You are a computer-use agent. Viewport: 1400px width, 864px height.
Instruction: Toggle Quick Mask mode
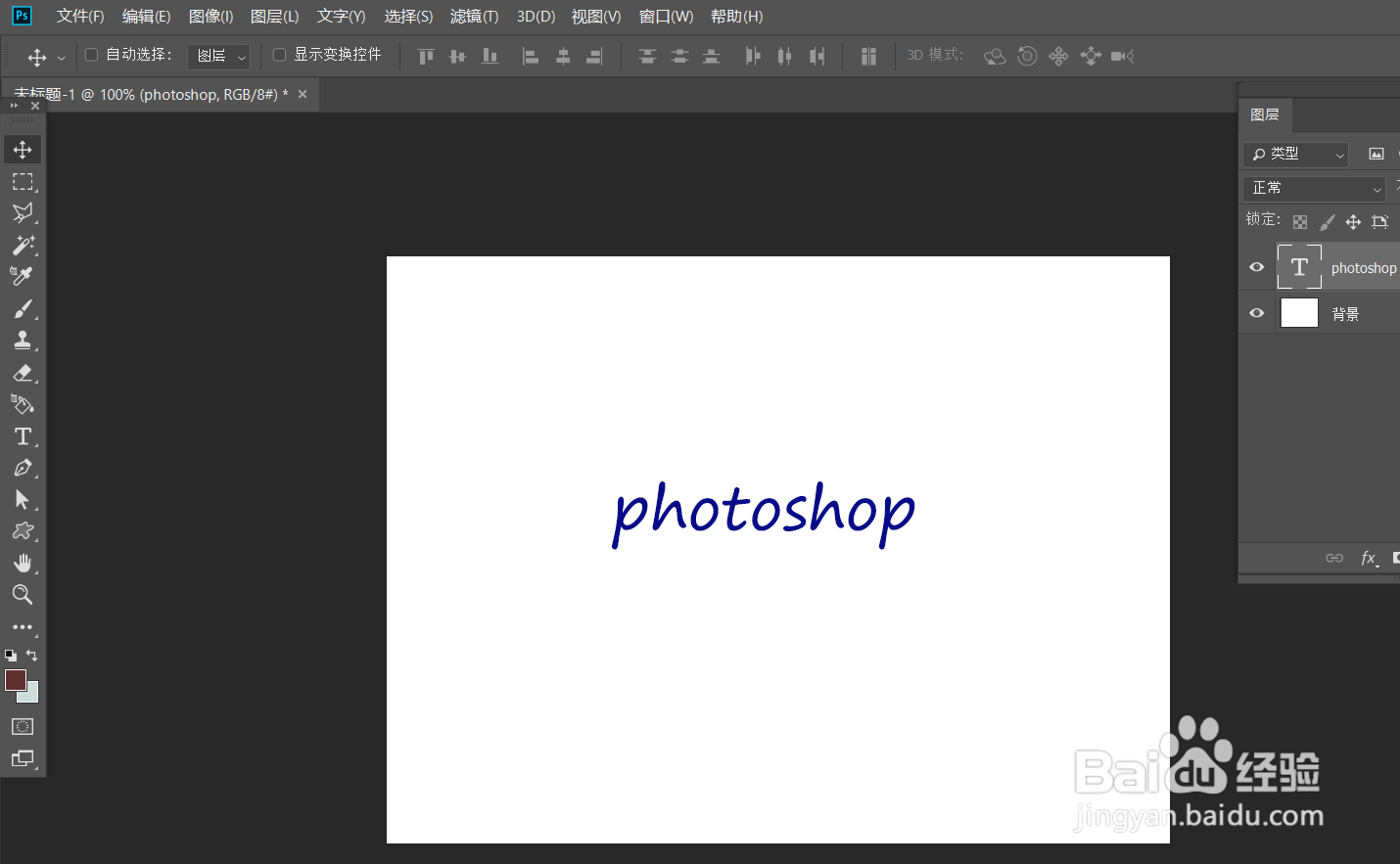[23, 726]
